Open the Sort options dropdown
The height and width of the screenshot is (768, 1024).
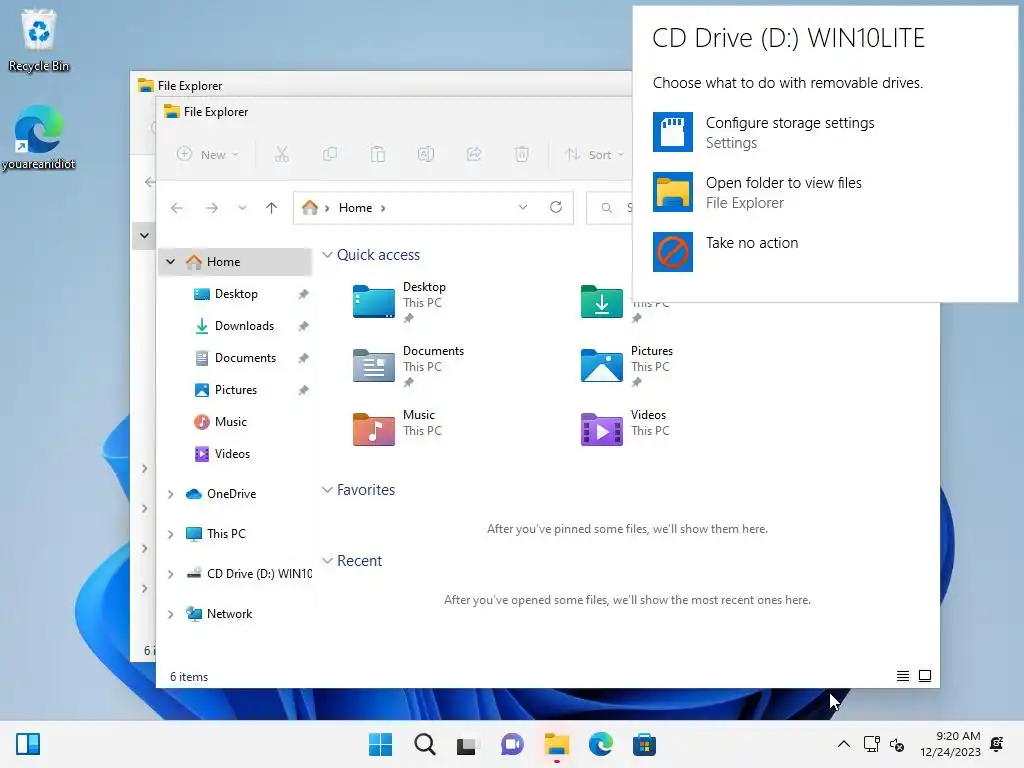[x=595, y=155]
